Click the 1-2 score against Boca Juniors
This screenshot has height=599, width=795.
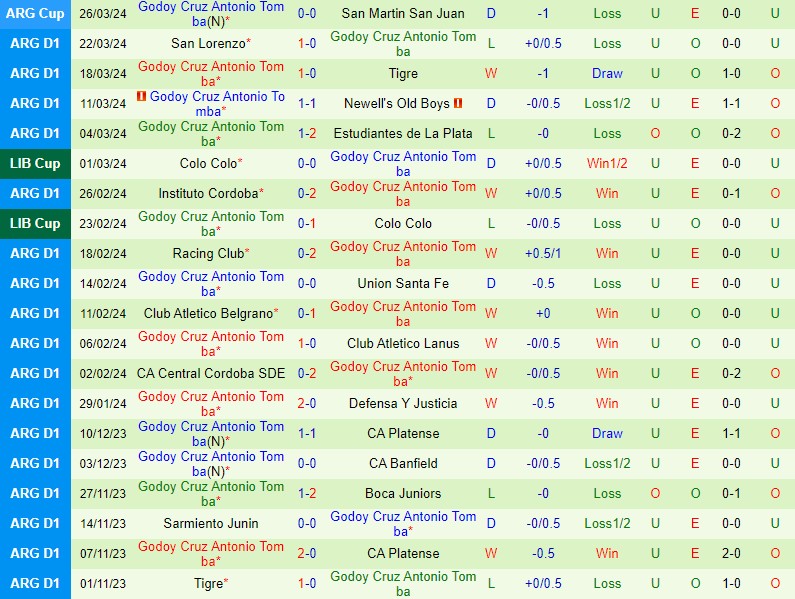[307, 493]
